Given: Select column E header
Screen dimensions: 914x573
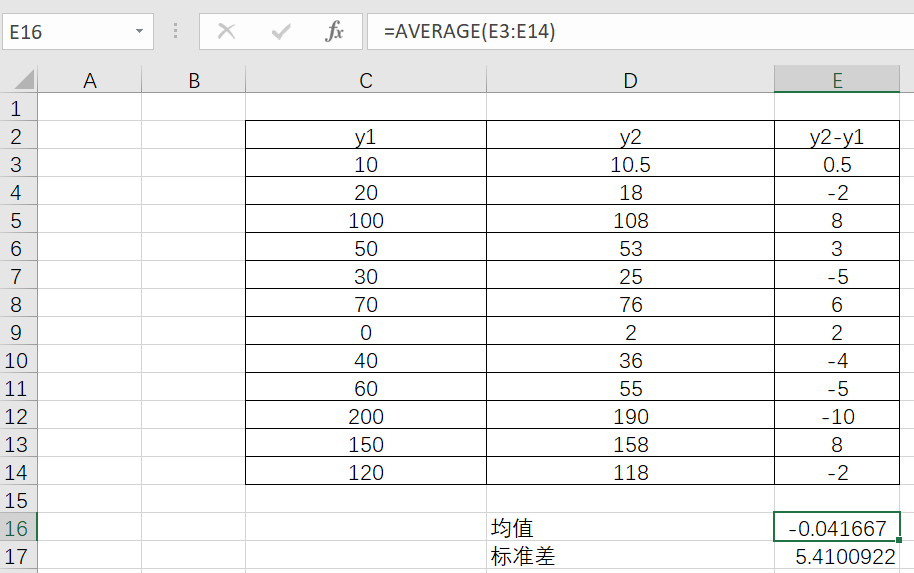Looking at the screenshot, I should point(837,79).
